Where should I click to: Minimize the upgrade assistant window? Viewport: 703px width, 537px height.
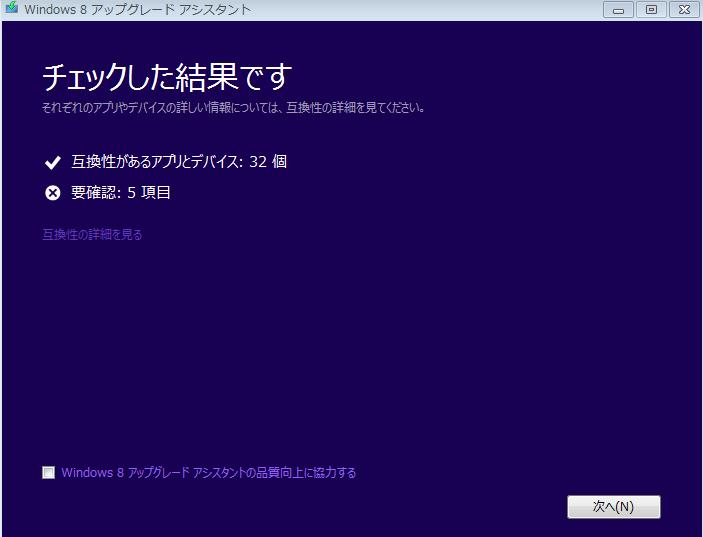tap(618, 9)
